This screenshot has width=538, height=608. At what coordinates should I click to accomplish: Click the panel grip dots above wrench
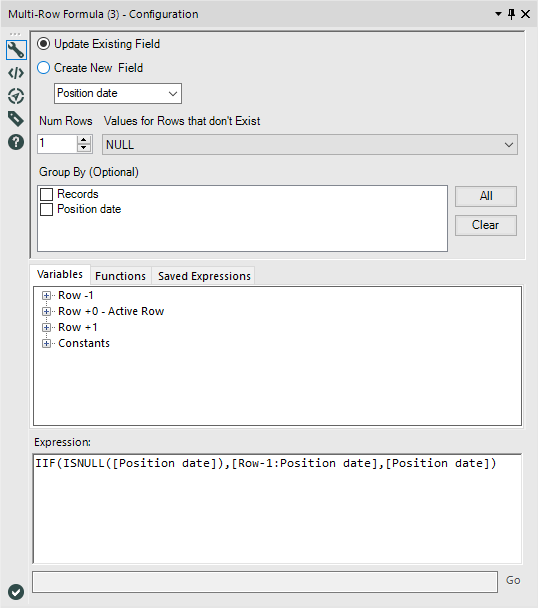(x=15, y=34)
